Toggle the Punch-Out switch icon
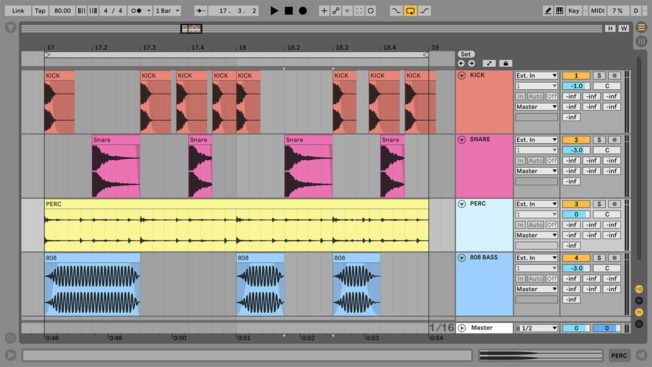652x367 pixels. click(424, 11)
